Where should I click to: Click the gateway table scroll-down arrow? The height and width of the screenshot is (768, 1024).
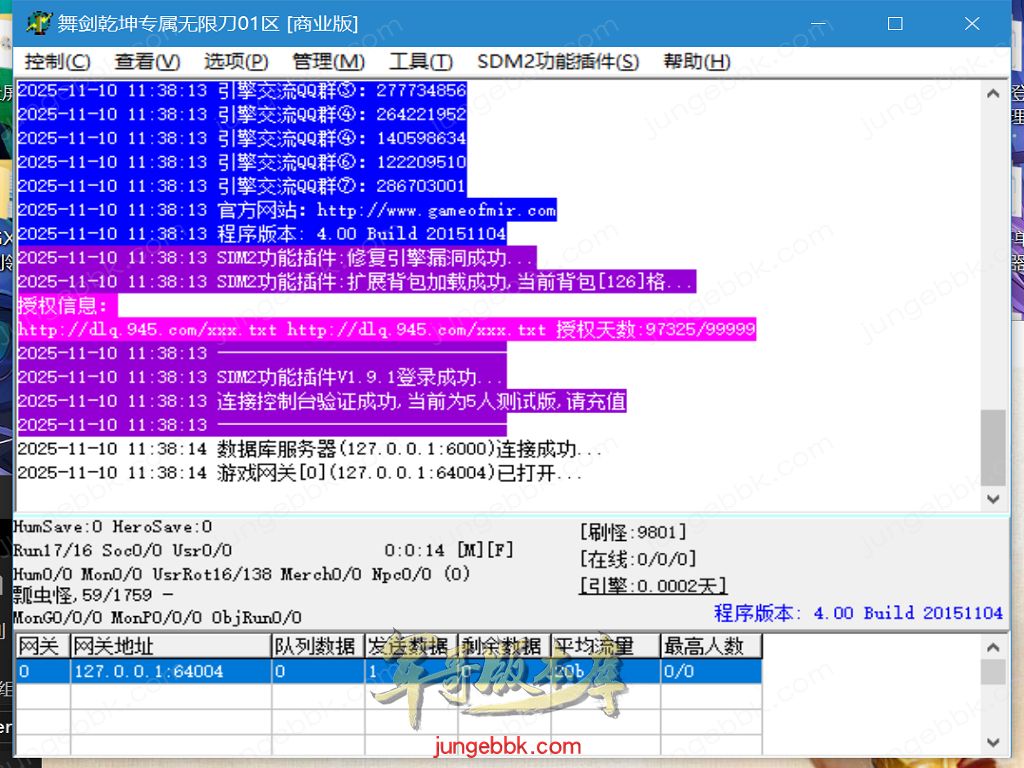tap(993, 742)
